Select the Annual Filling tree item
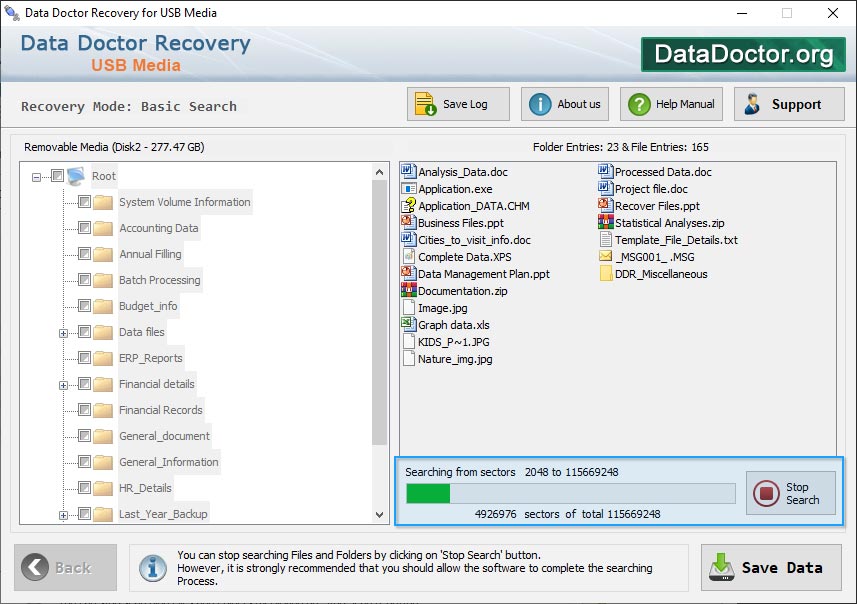Image resolution: width=857 pixels, height=604 pixels. pyautogui.click(x=150, y=254)
